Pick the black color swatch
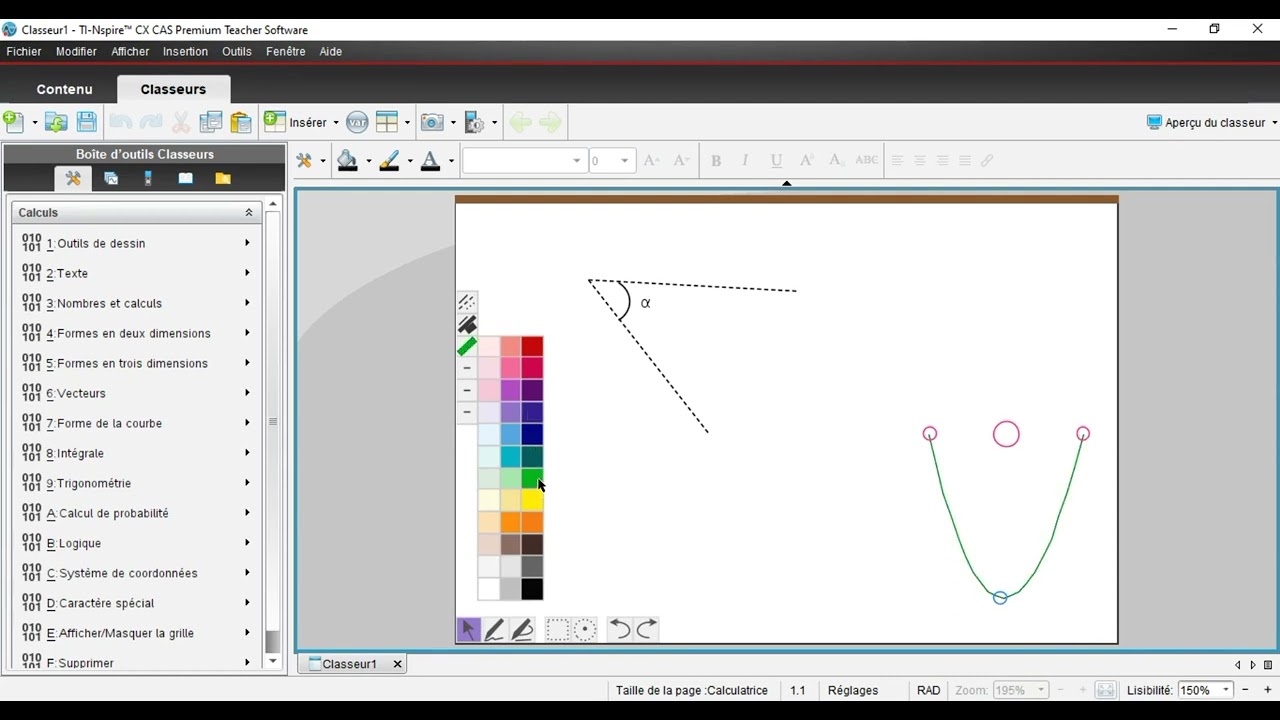Viewport: 1280px width, 720px height. tap(532, 589)
